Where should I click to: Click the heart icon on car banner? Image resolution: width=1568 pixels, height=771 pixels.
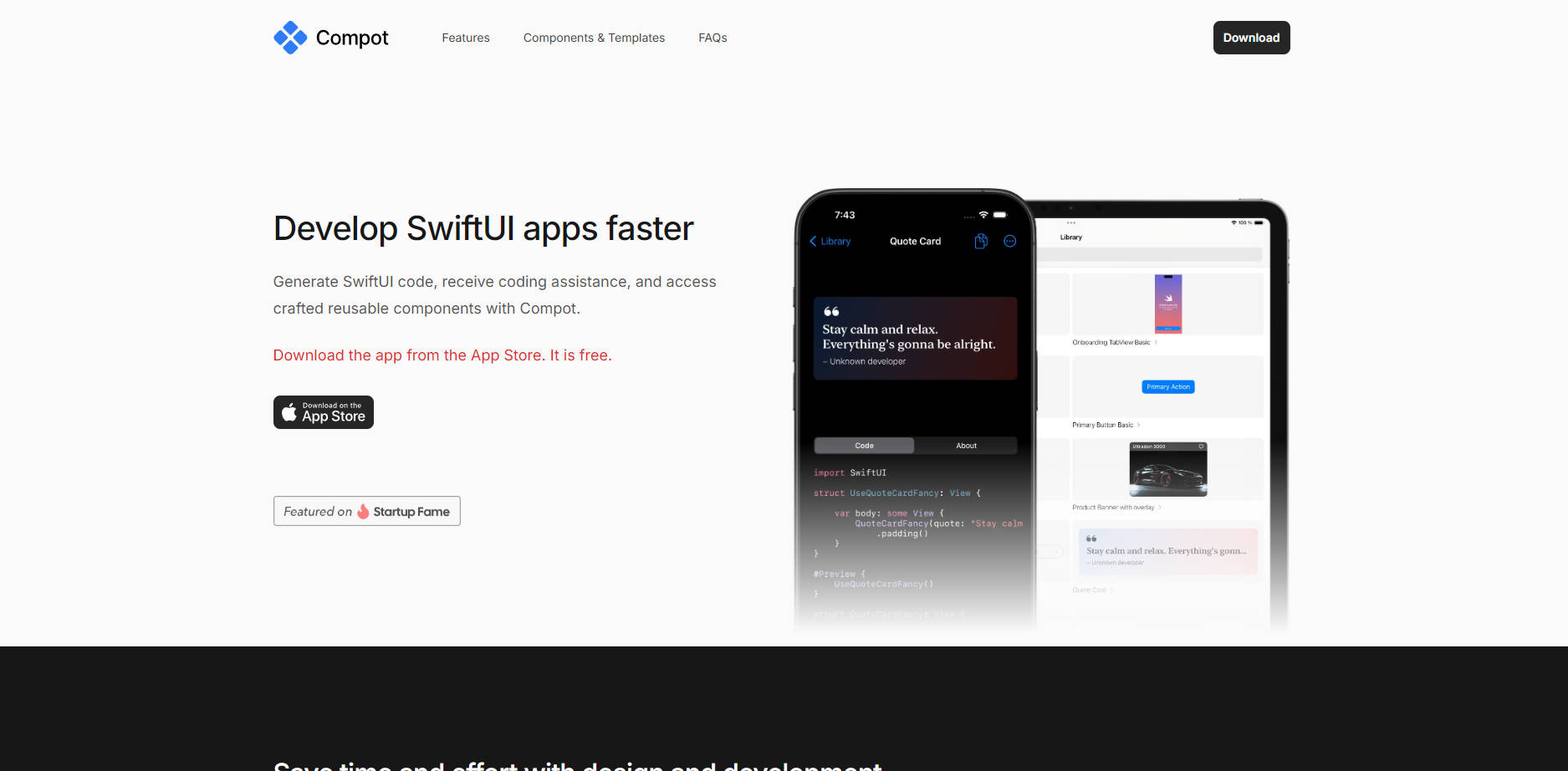click(1202, 447)
